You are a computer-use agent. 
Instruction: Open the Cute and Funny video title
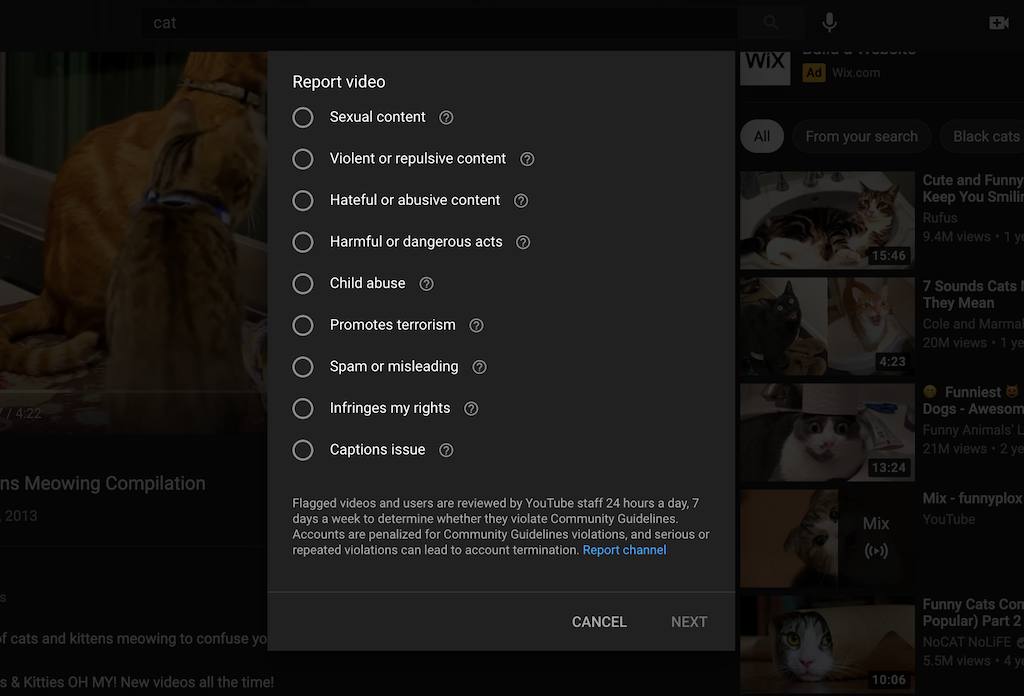[x=973, y=189]
